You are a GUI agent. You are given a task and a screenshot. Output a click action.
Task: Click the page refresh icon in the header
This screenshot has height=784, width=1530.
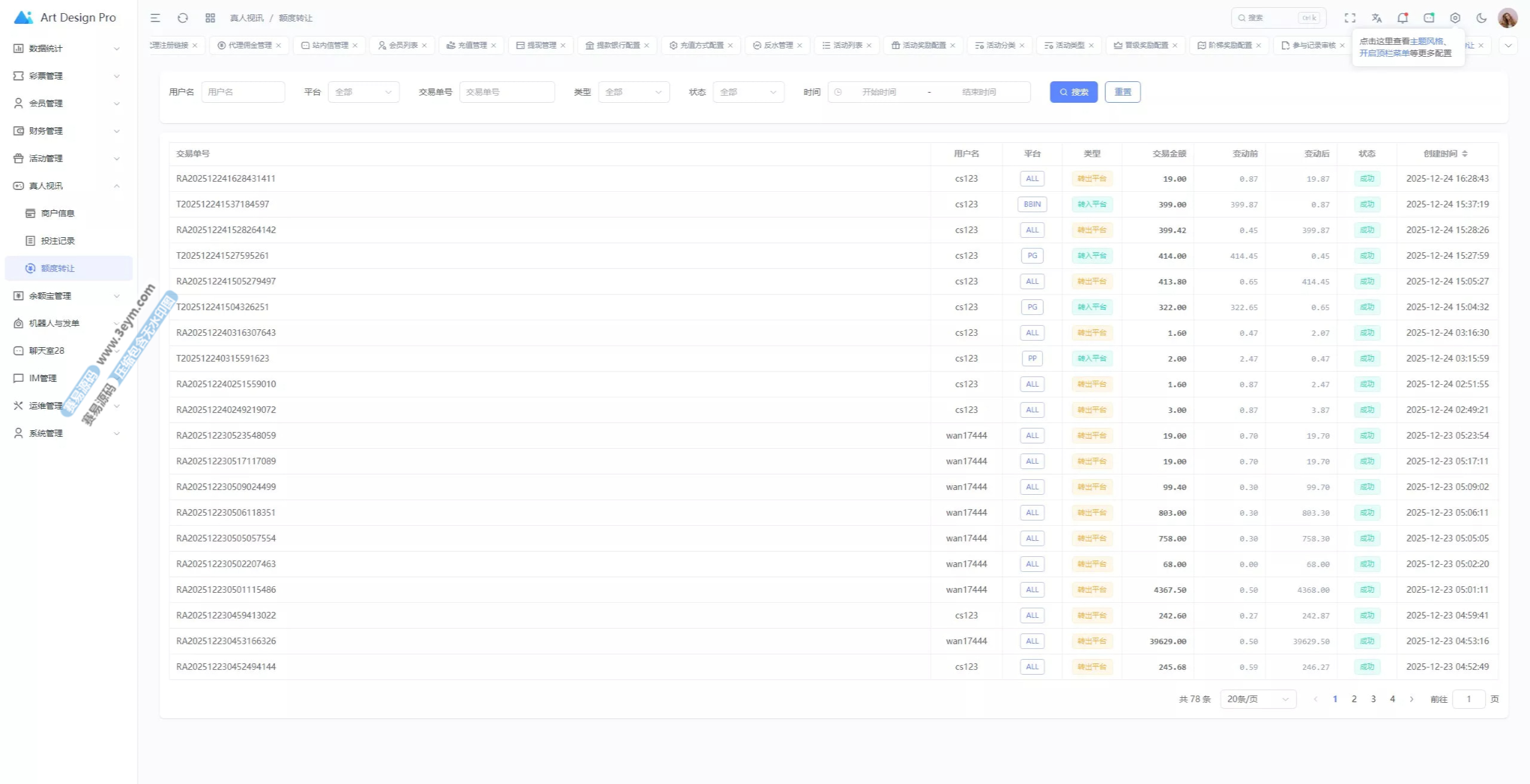coord(183,18)
